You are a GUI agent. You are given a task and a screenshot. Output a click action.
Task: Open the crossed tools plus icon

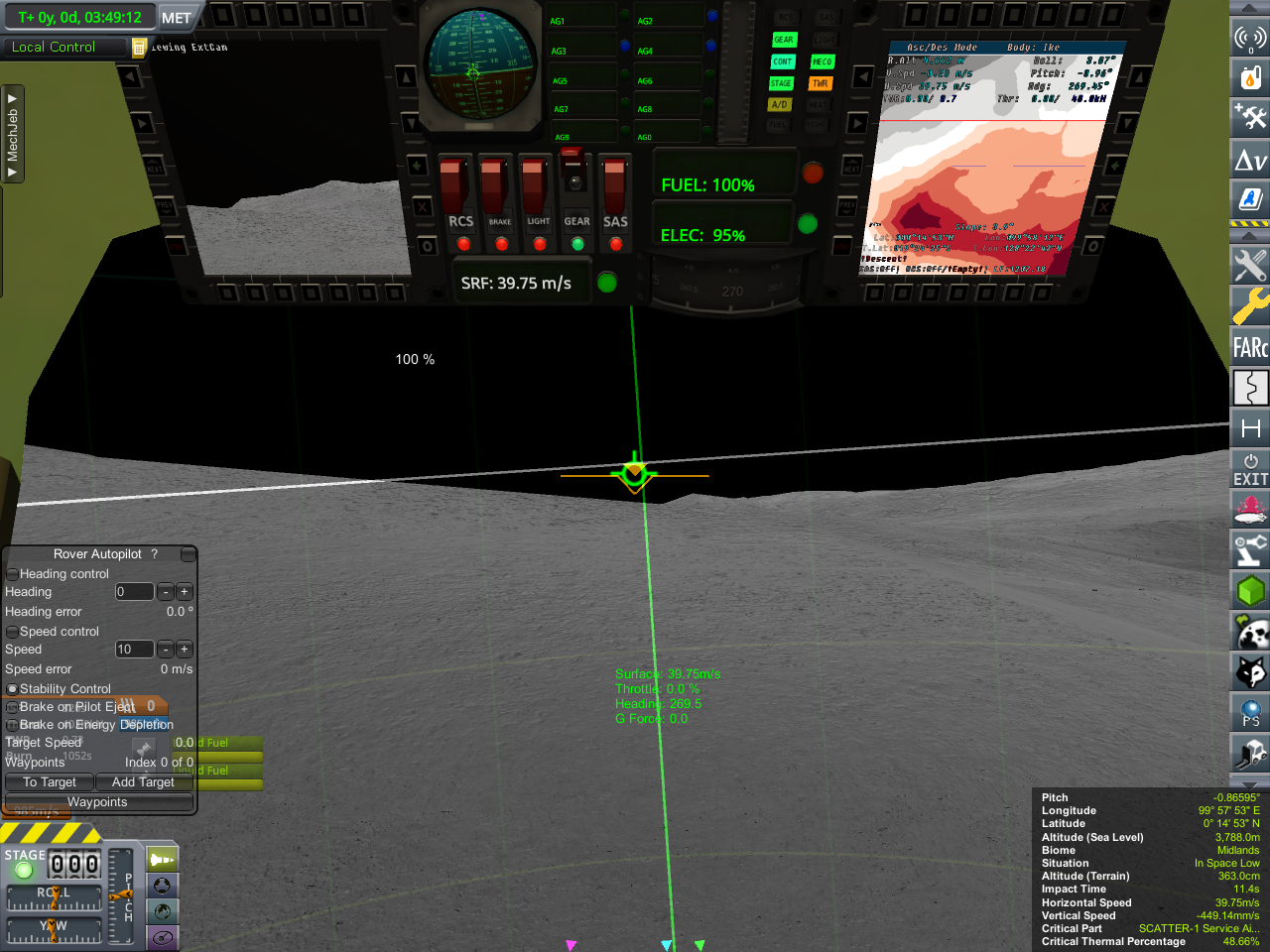1249,117
